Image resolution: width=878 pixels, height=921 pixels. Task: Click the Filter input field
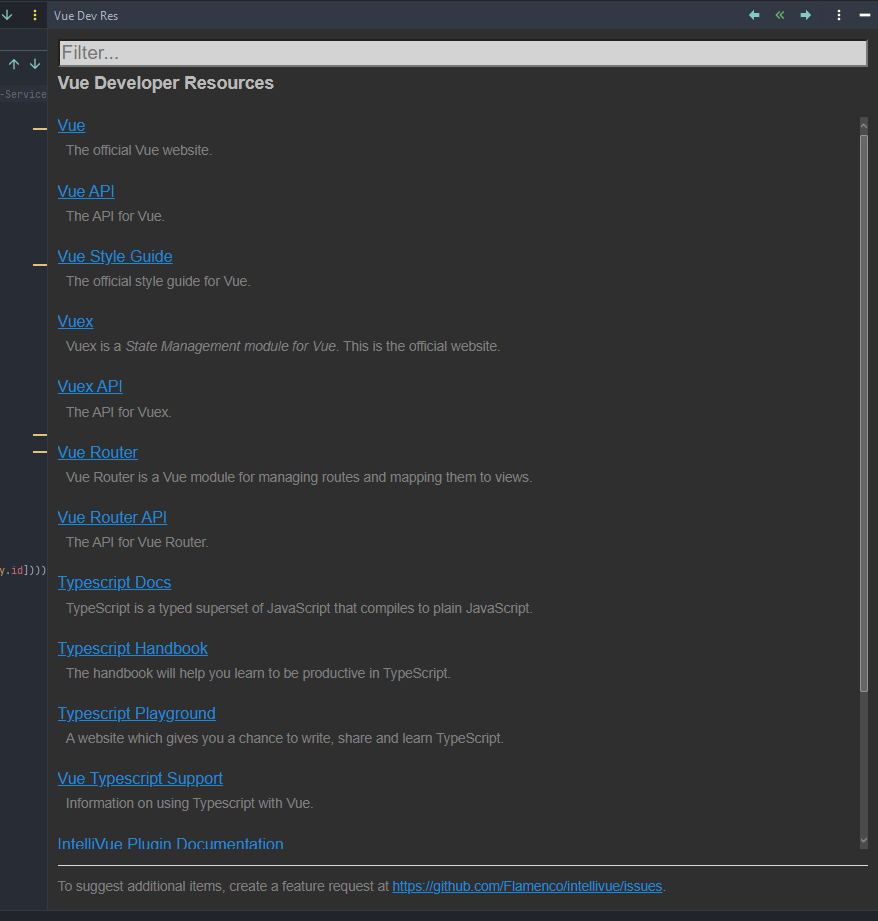point(463,53)
